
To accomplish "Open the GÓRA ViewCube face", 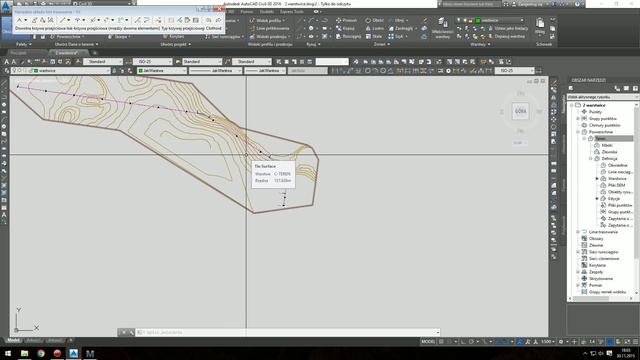I will click(520, 111).
